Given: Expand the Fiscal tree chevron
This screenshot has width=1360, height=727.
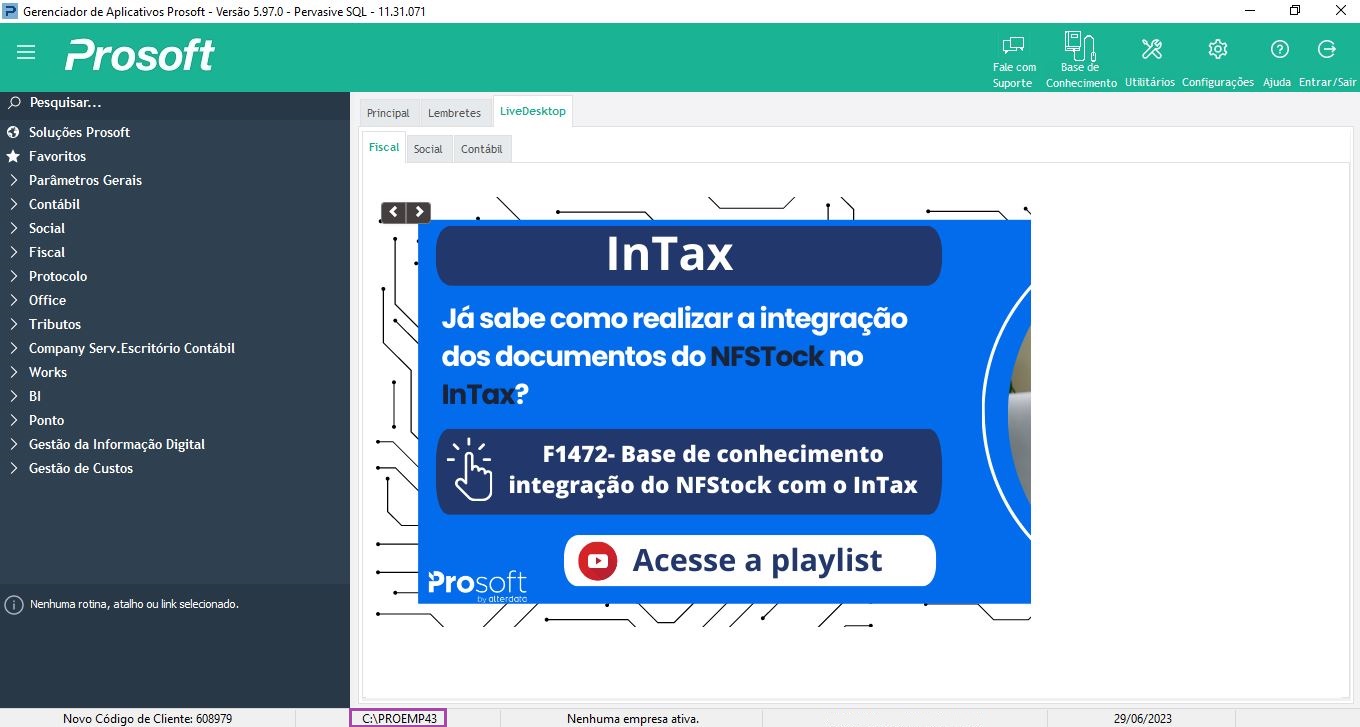Looking at the screenshot, I should pyautogui.click(x=14, y=252).
